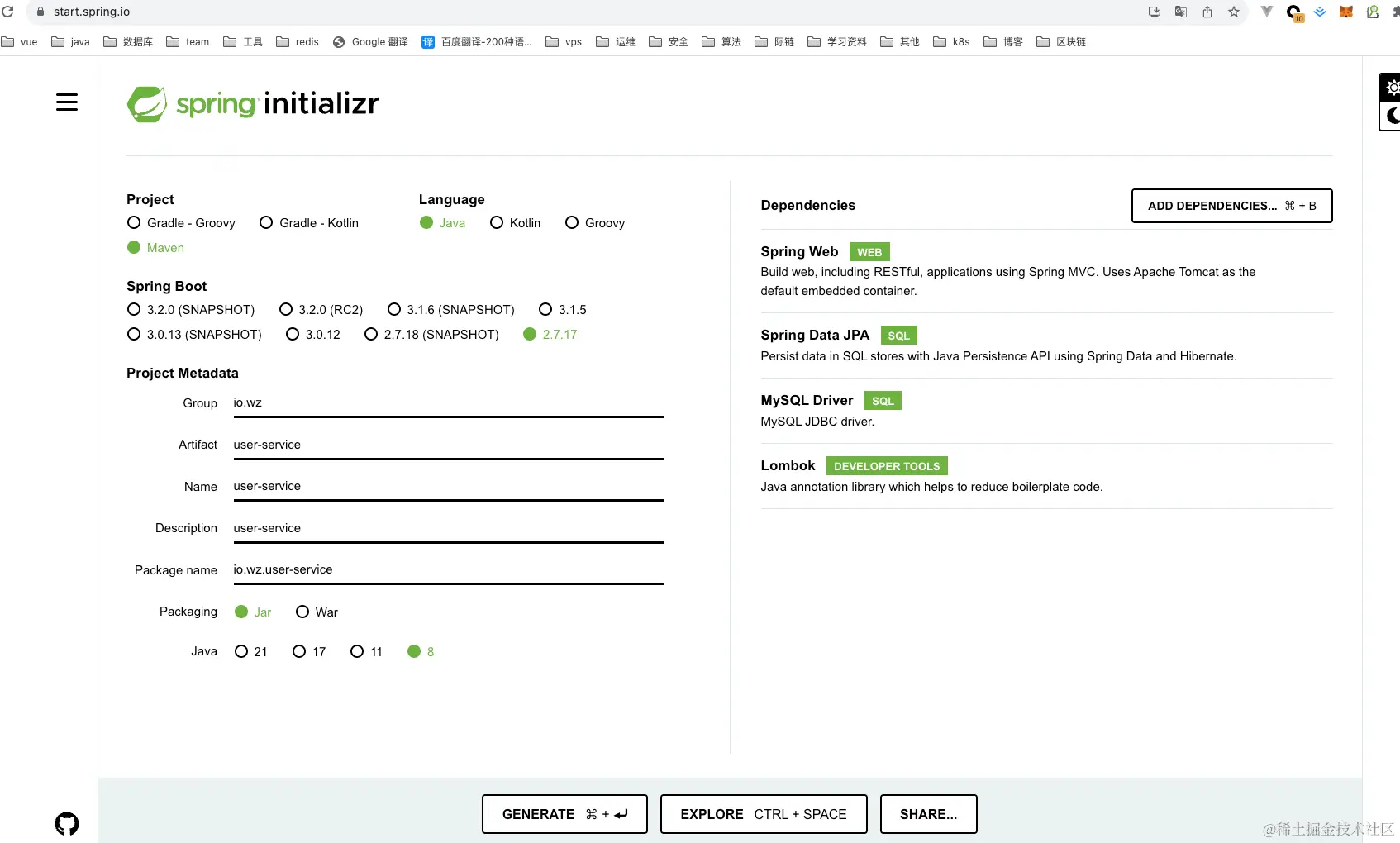The width and height of the screenshot is (1400, 843).
Task: Click the address bar lock icon
Action: [40, 12]
